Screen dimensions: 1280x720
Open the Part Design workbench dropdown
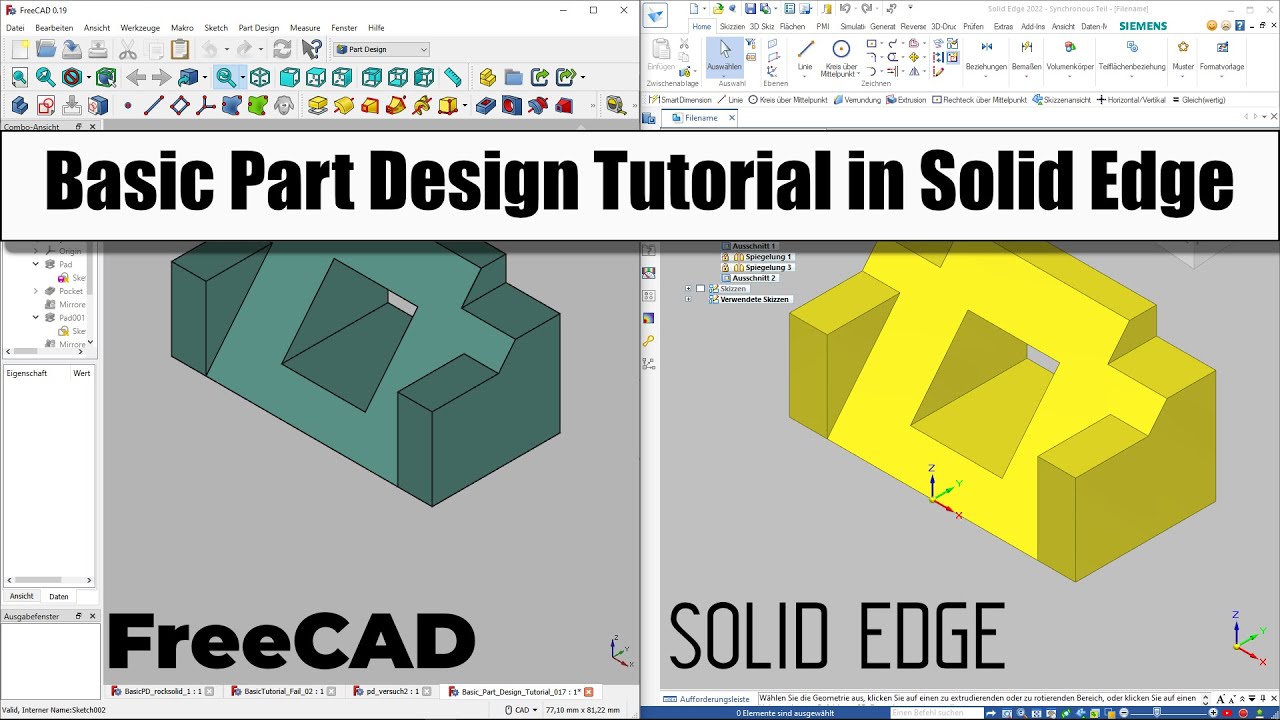click(381, 49)
